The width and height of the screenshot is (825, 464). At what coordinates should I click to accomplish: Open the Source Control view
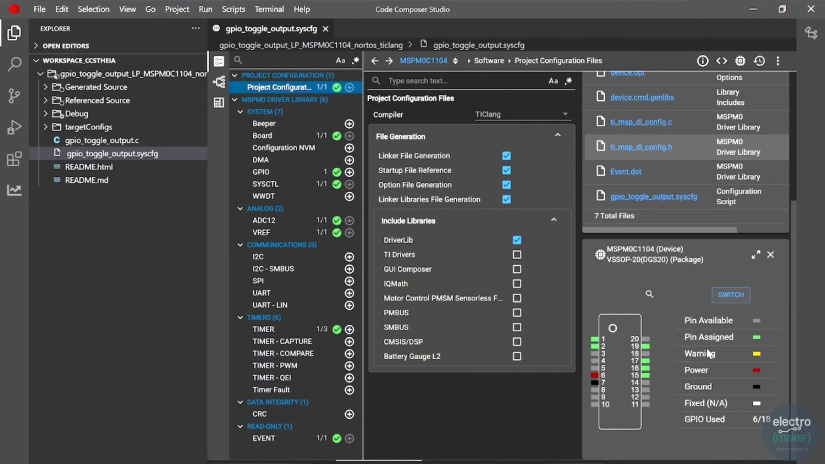click(x=14, y=95)
